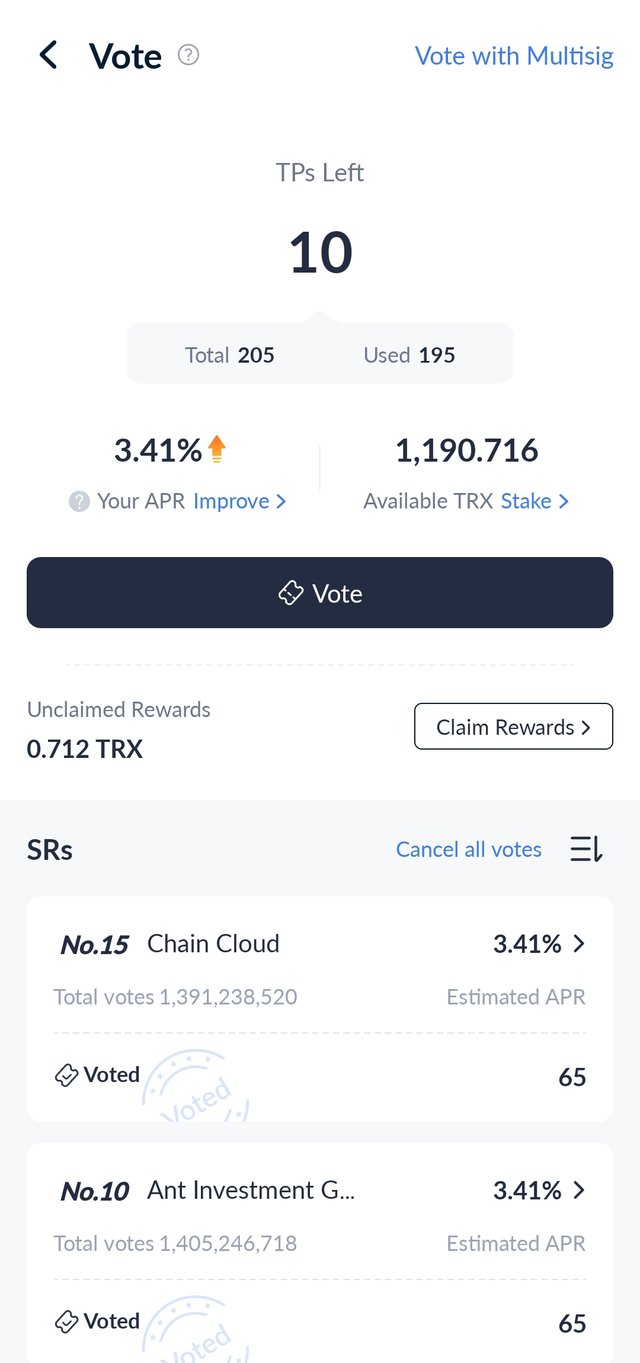
Task: Follow the Stake link for available TRX
Action: click(535, 501)
